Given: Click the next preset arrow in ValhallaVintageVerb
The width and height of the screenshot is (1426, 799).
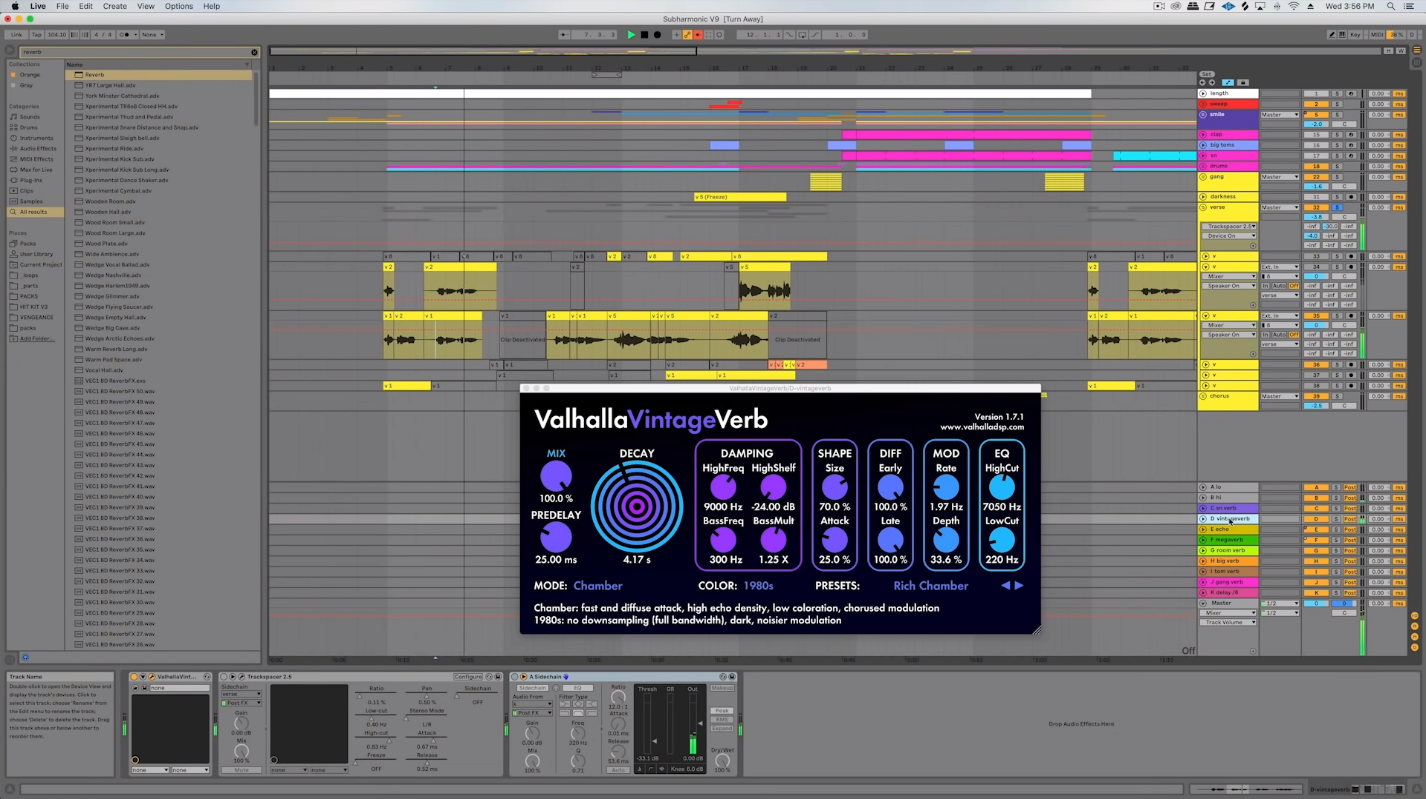Looking at the screenshot, I should click(1019, 586).
